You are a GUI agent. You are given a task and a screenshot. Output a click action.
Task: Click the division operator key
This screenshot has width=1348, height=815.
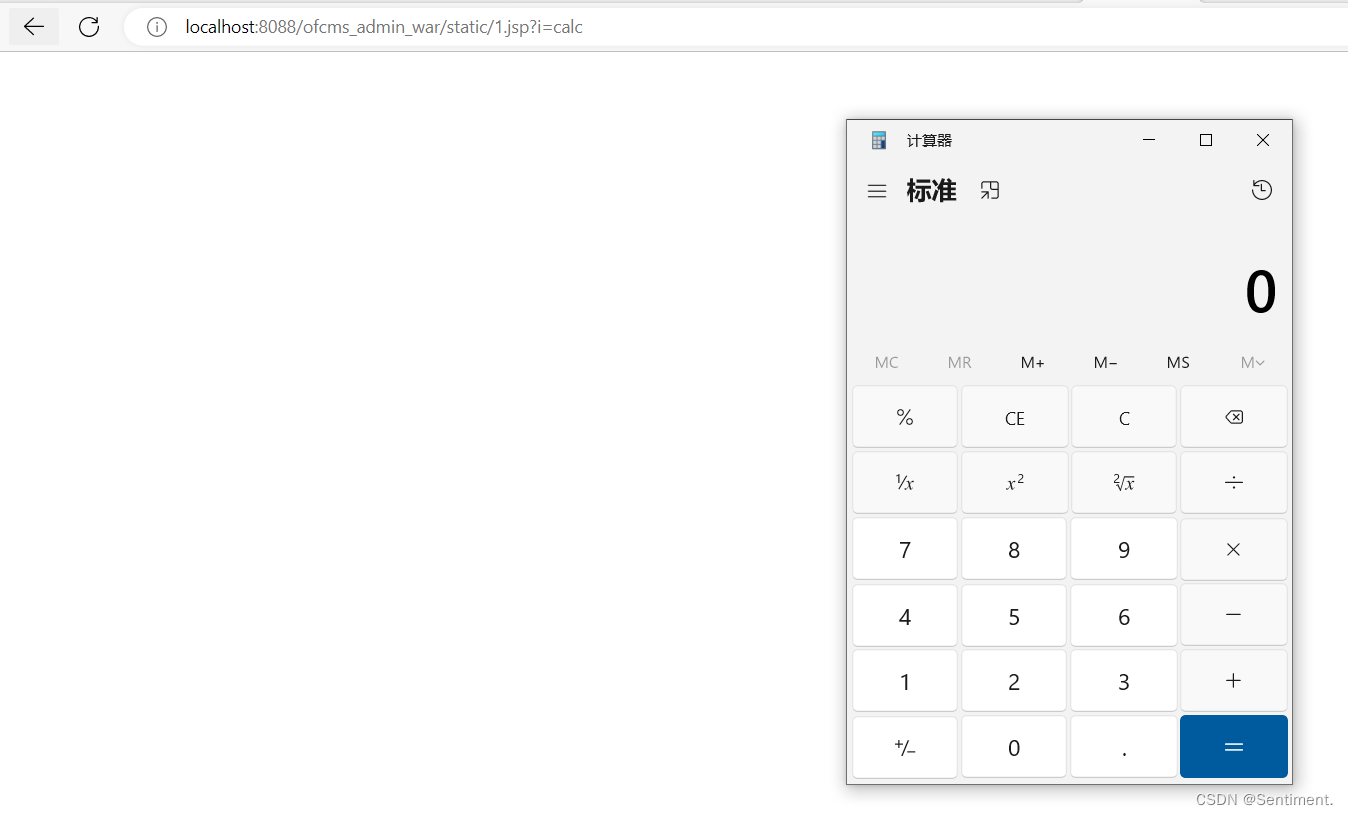[1234, 483]
